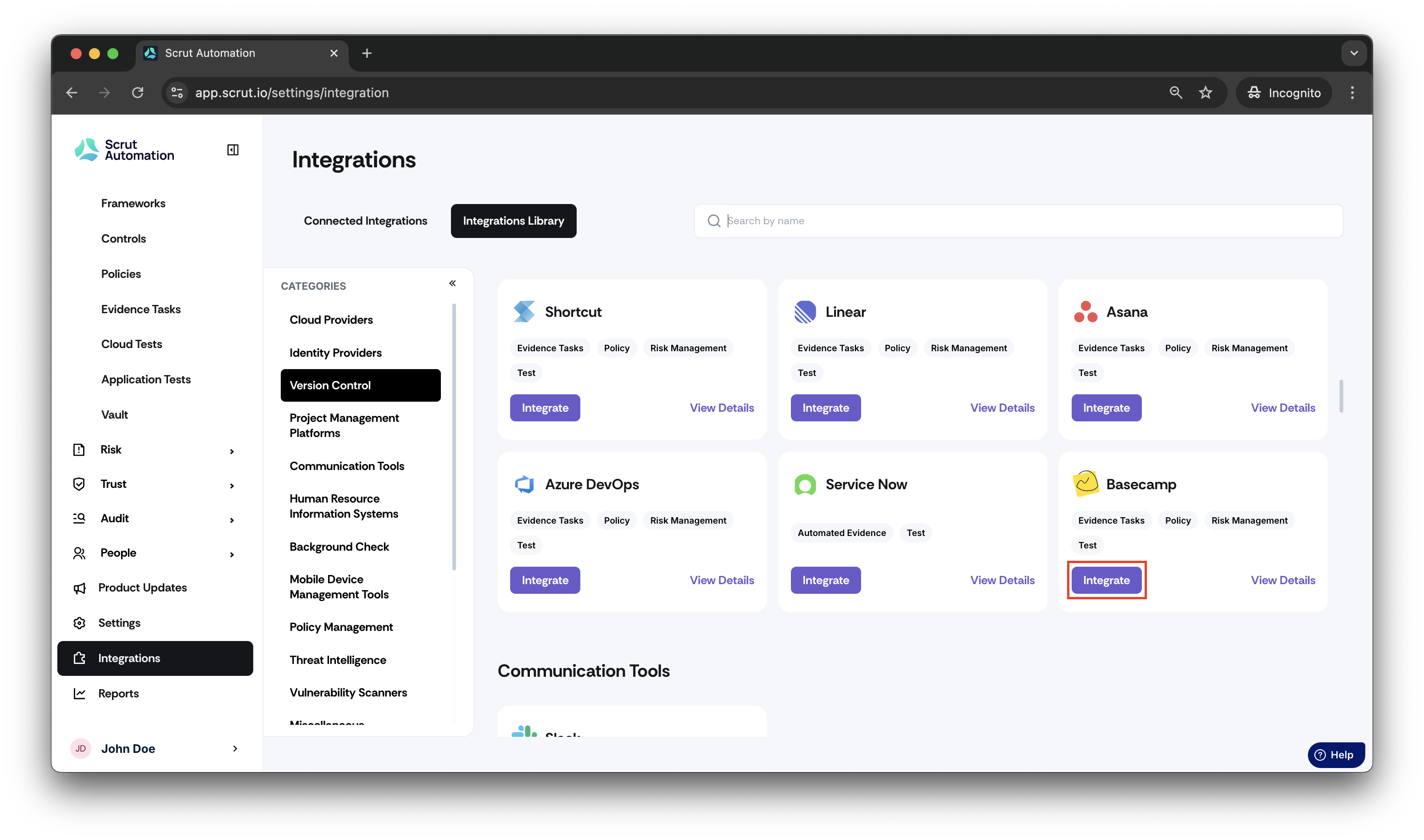Click the Azure DevOps logo icon
1424x840 pixels.
(524, 484)
